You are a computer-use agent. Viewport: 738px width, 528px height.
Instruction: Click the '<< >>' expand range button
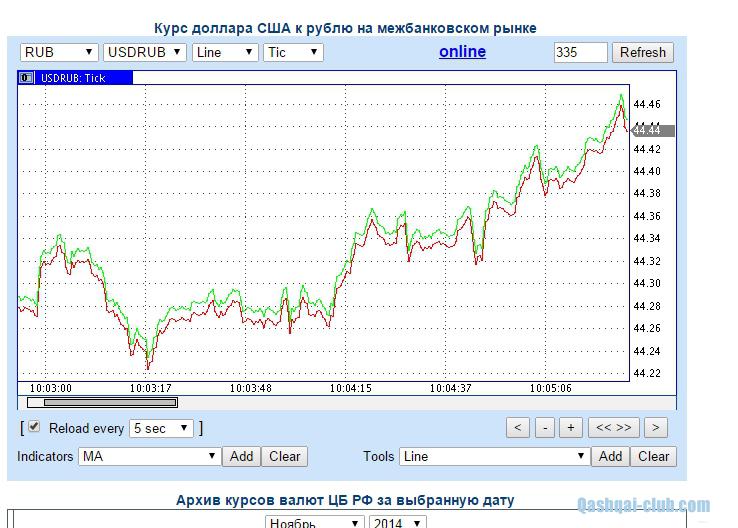[x=613, y=428]
